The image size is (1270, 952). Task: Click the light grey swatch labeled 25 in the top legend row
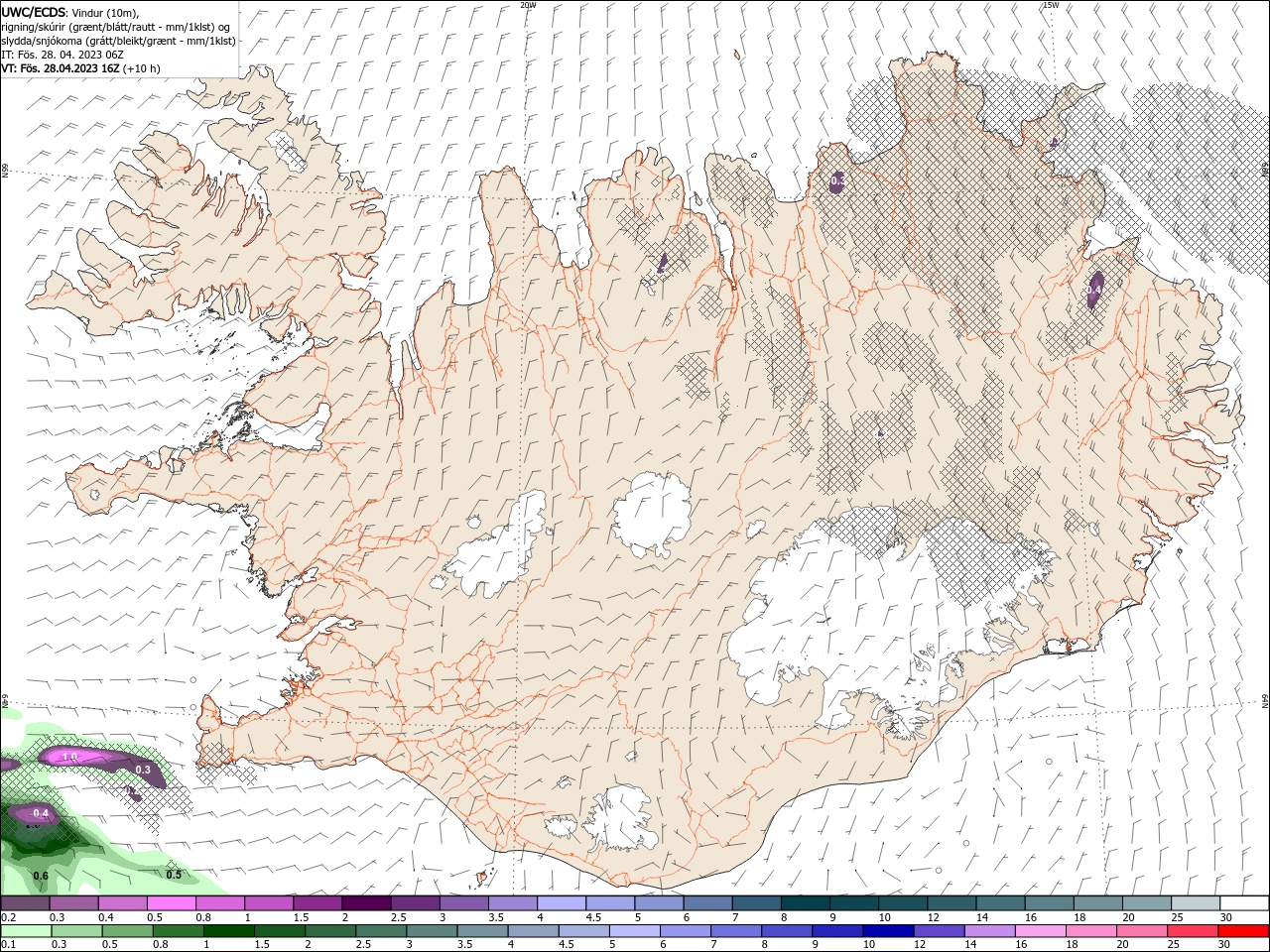(1196, 903)
